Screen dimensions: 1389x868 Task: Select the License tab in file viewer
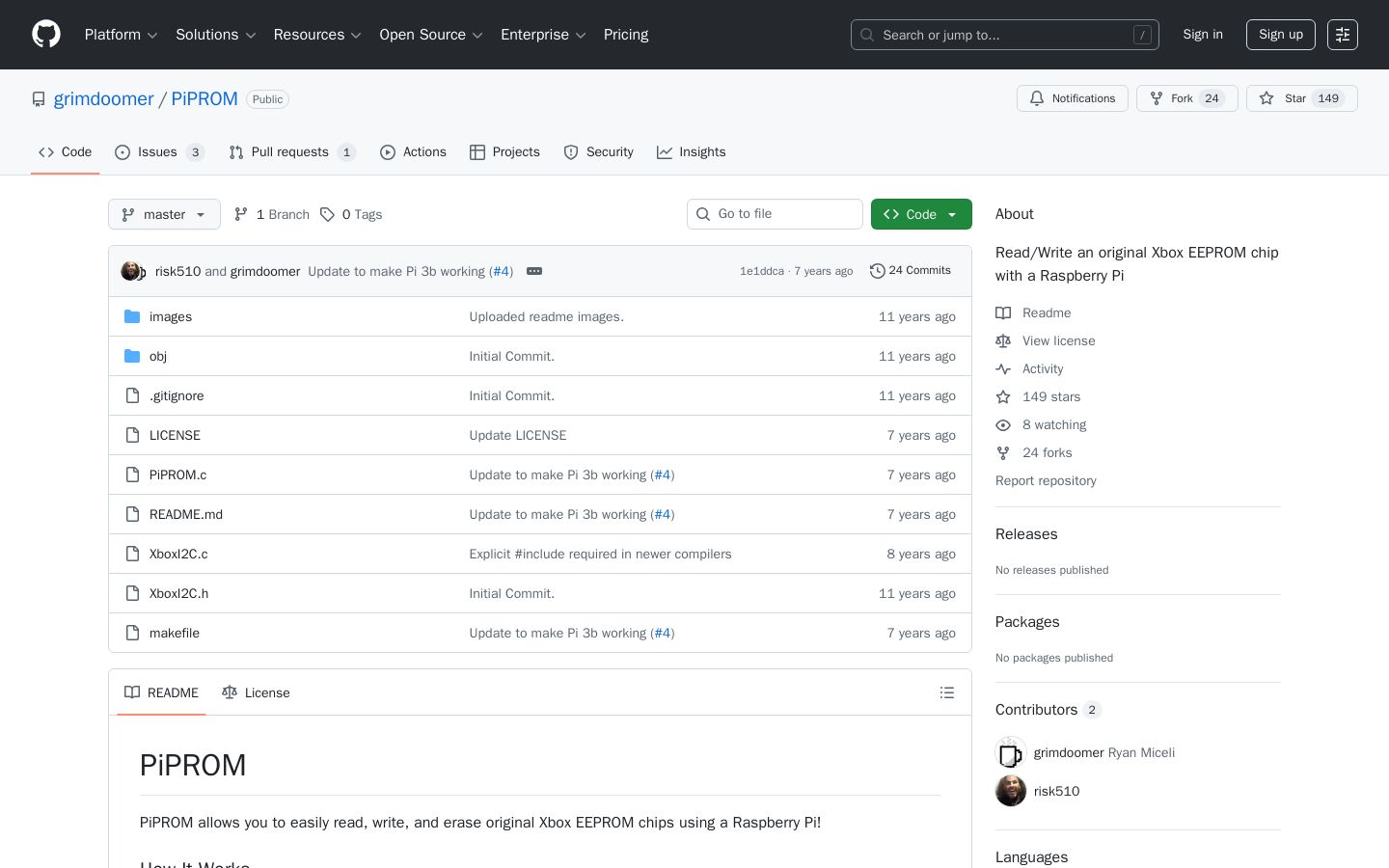click(x=256, y=692)
